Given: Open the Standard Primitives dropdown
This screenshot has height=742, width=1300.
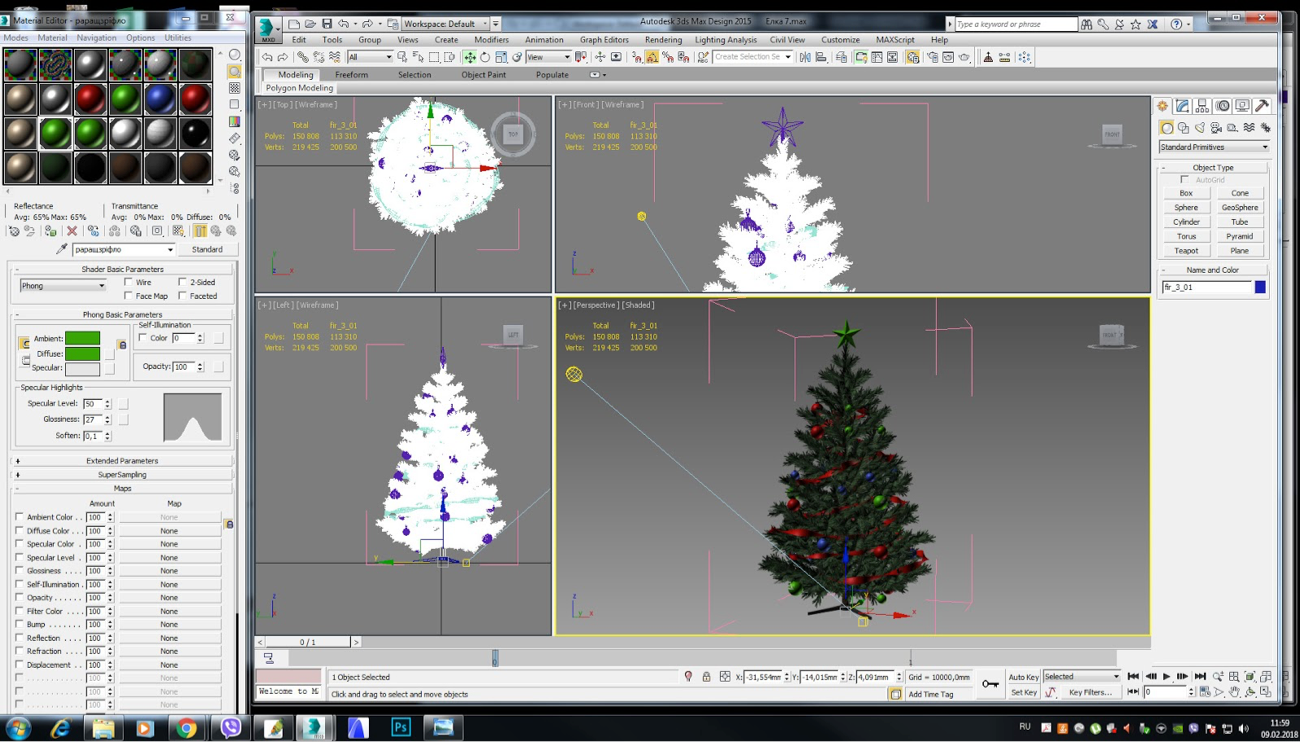Looking at the screenshot, I should click(1213, 147).
